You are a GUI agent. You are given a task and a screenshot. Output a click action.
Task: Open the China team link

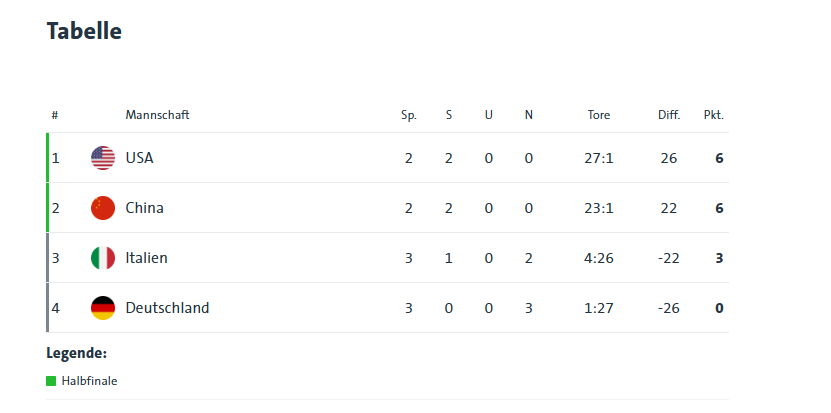[x=144, y=208]
